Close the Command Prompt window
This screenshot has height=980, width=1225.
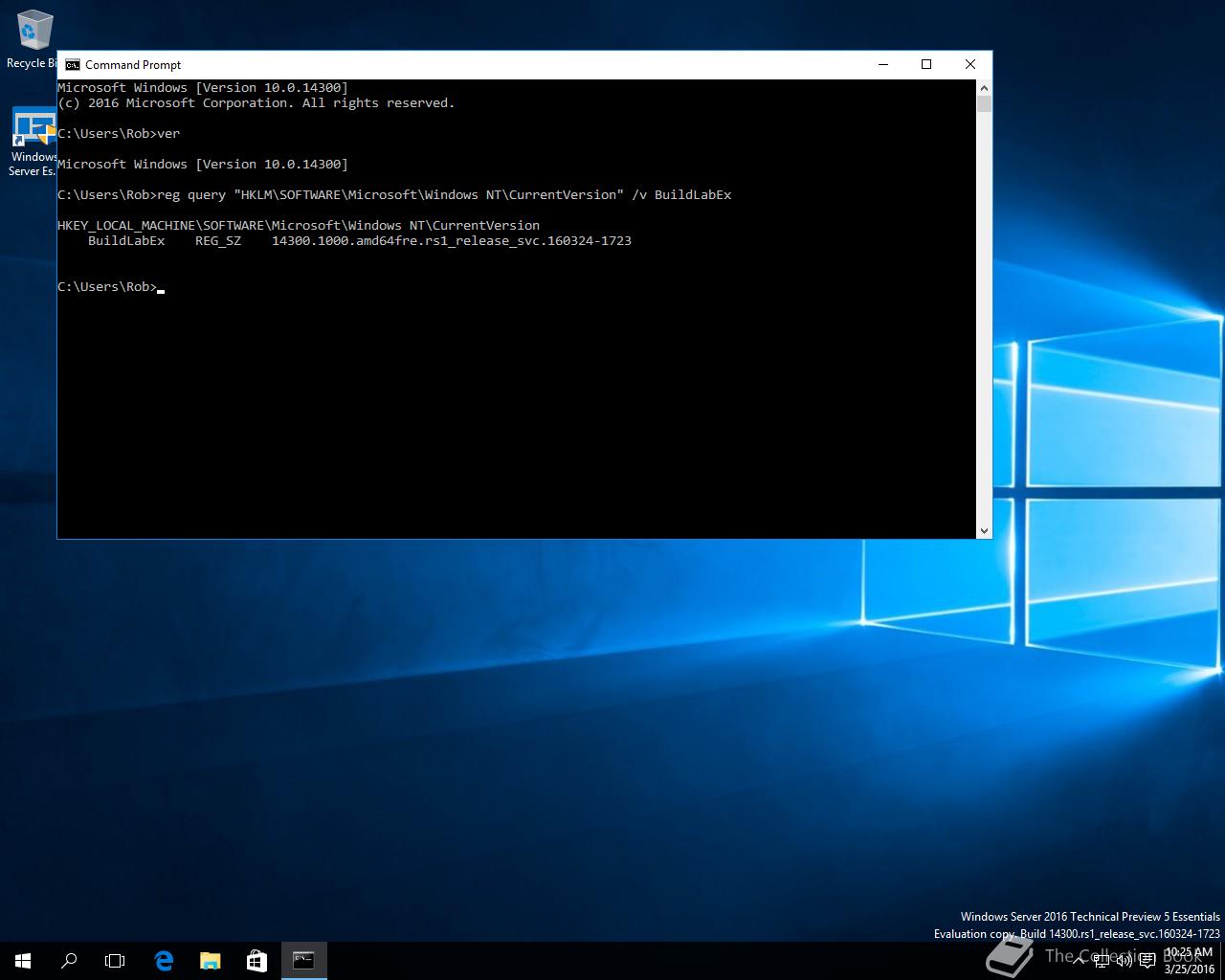[x=970, y=64]
